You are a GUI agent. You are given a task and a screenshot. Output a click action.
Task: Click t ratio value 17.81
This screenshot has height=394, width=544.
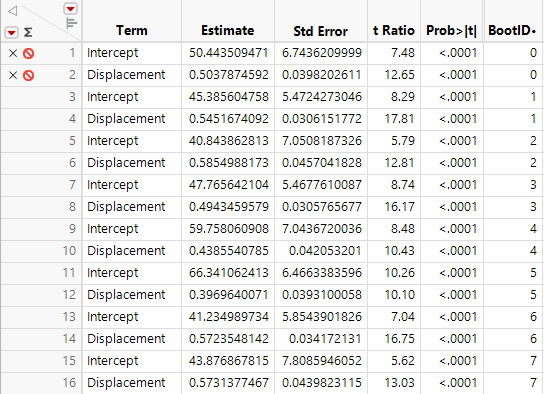tap(400, 119)
